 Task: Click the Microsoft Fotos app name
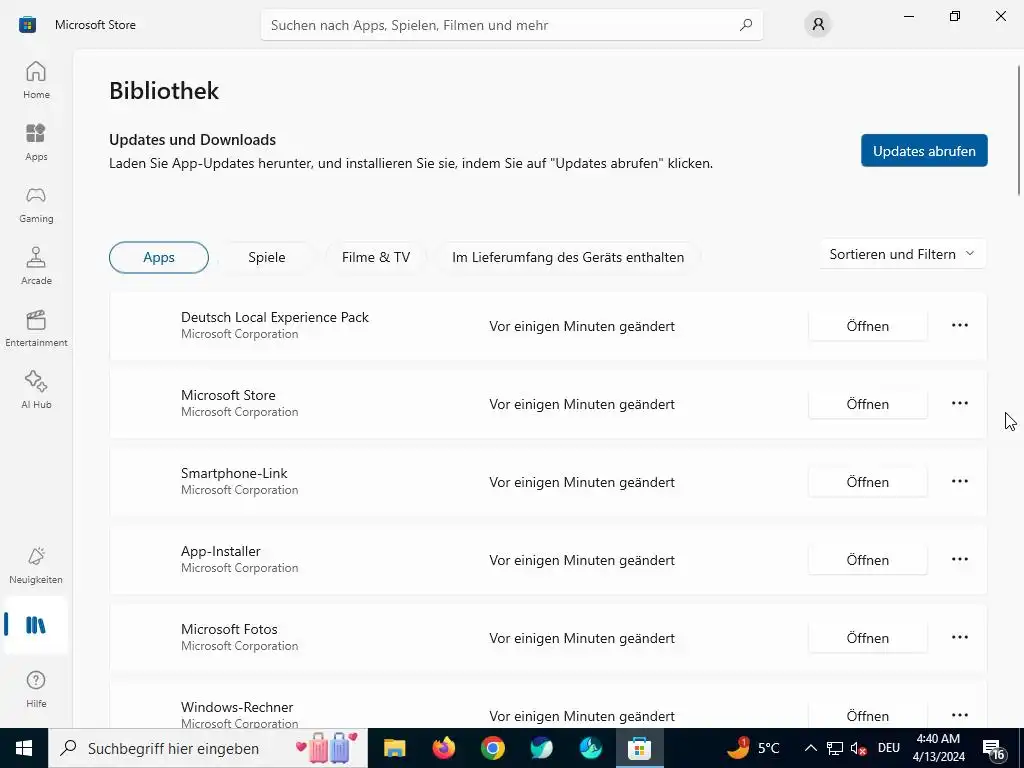click(x=229, y=629)
